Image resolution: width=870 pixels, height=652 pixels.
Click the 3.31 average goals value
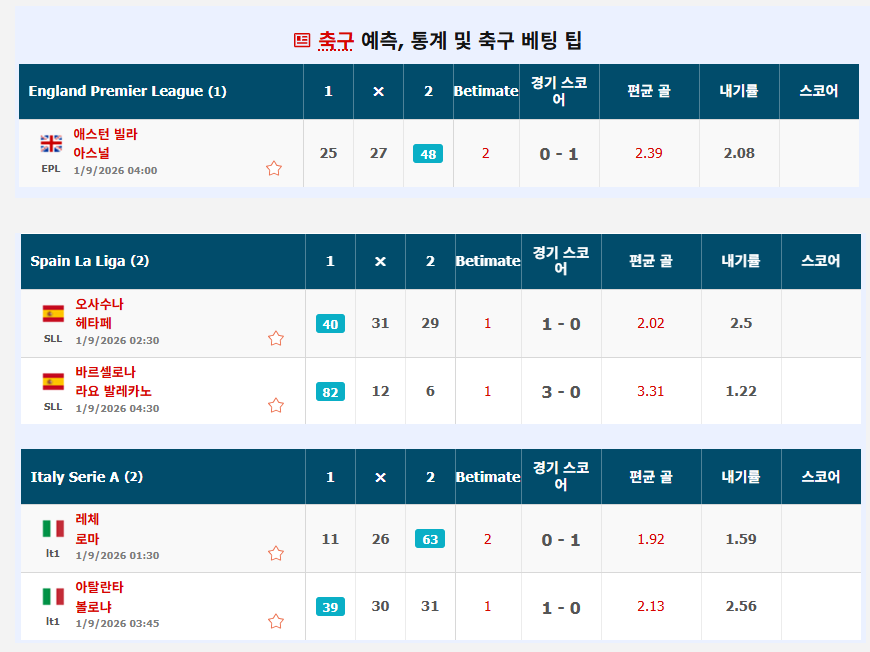(x=650, y=391)
